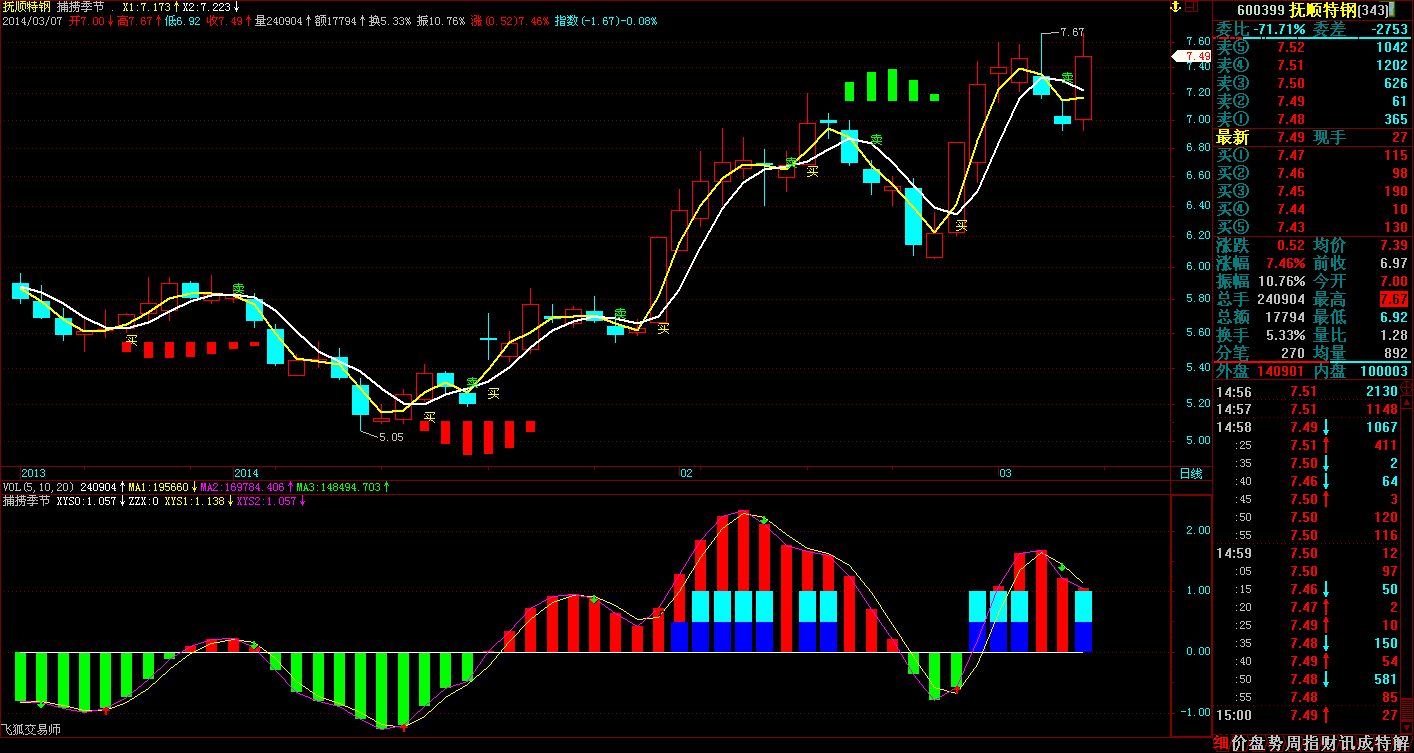Click the VOL(5,10,20) indicator label
The width and height of the screenshot is (1414, 753).
38,487
